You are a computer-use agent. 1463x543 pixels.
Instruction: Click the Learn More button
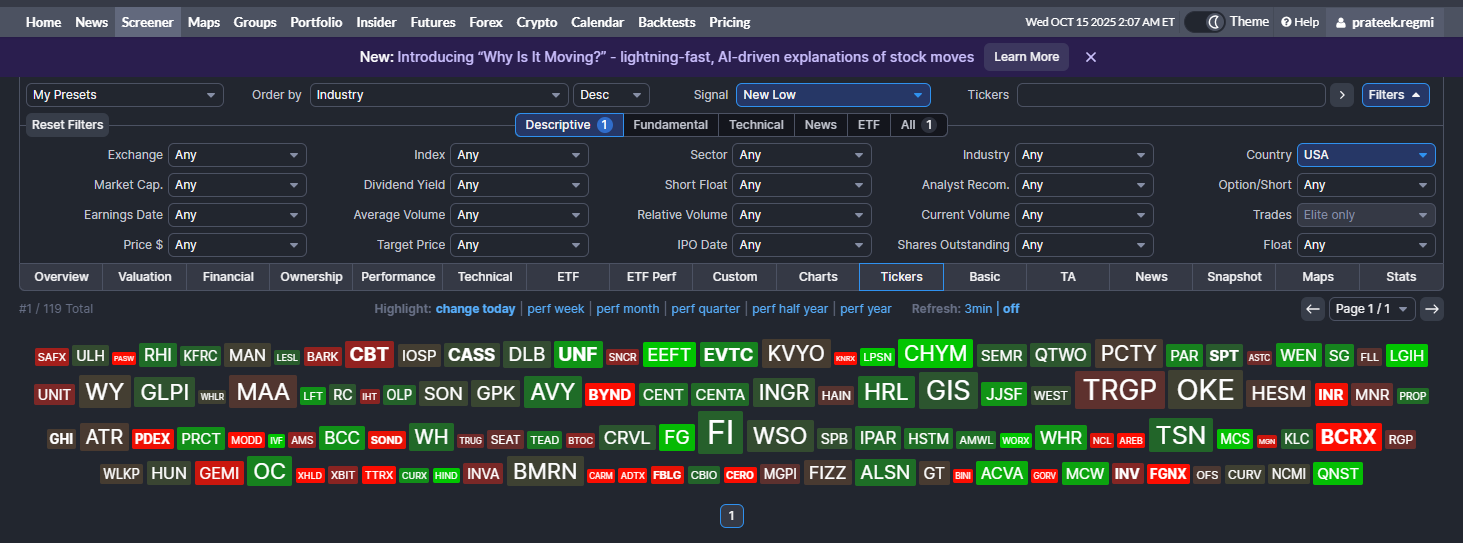(x=1026, y=57)
